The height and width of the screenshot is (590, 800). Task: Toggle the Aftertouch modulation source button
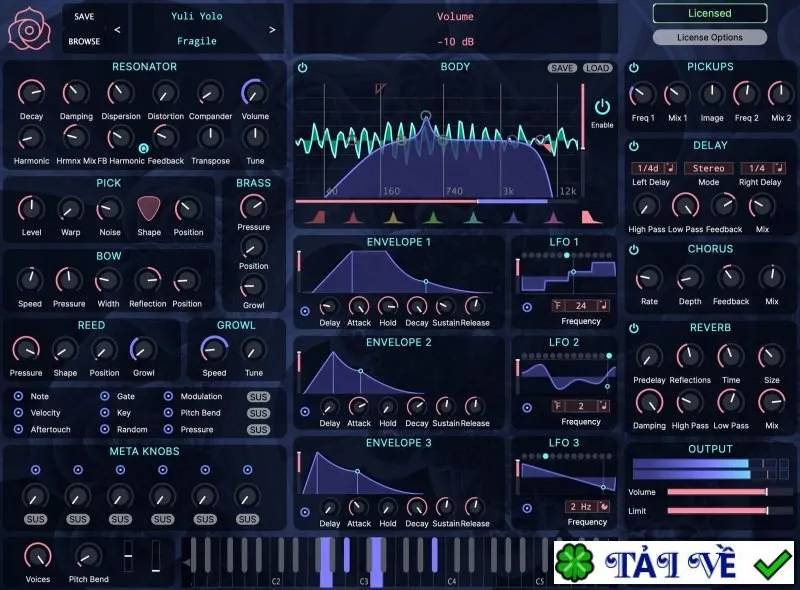click(x=18, y=429)
